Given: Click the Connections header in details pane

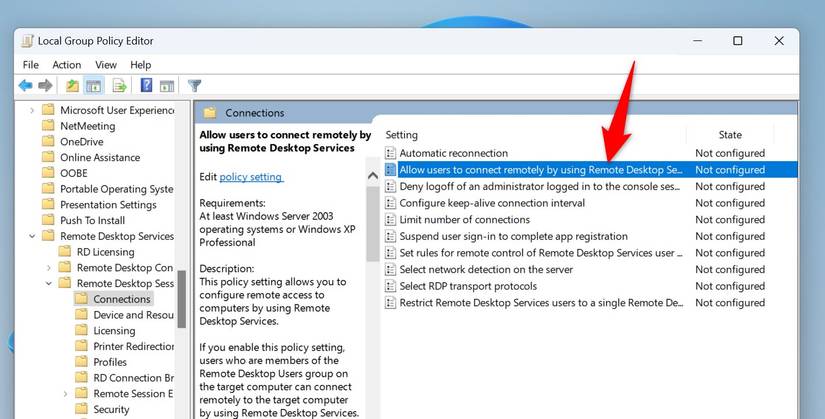Looking at the screenshot, I should pyautogui.click(x=255, y=113).
